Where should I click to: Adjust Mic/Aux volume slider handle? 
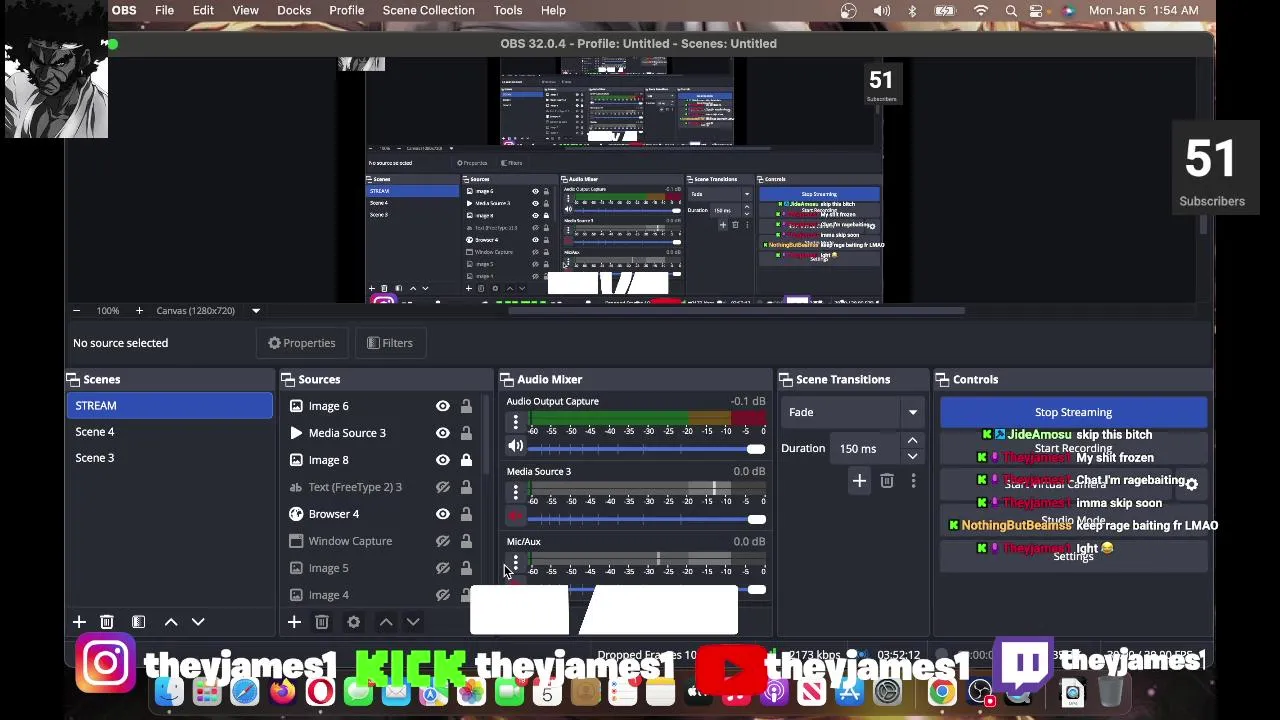tap(755, 590)
